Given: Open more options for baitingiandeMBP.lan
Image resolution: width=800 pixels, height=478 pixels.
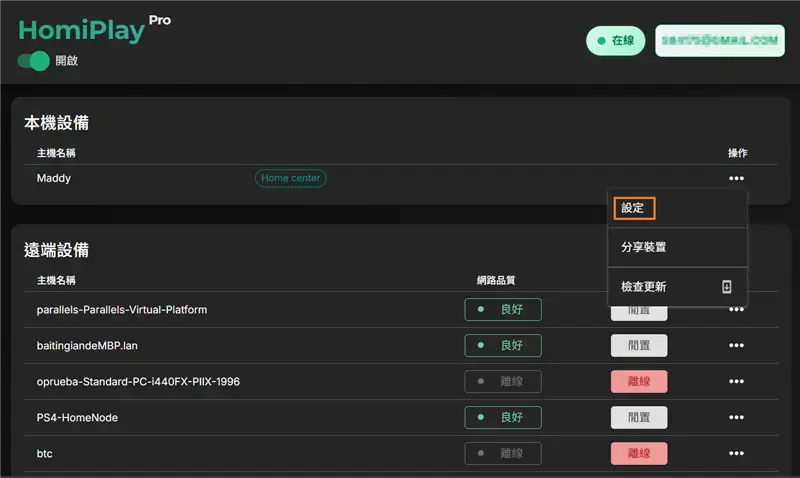Looking at the screenshot, I should point(736,345).
